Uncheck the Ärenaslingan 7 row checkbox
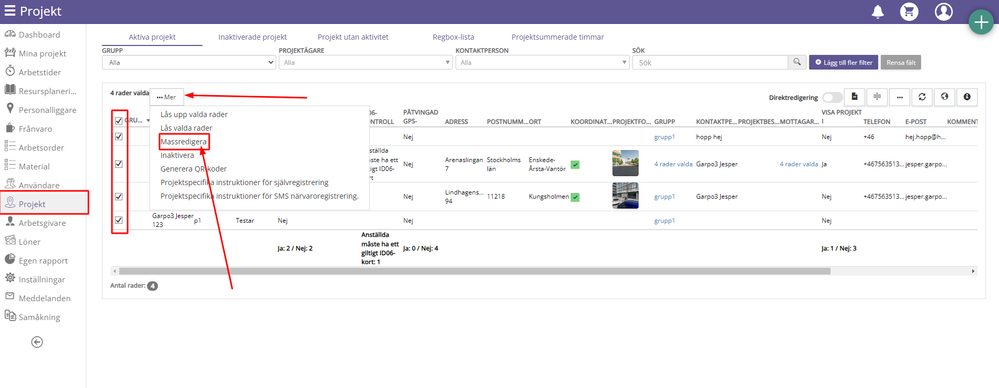Screen dimensions: 999x388 click(119, 164)
